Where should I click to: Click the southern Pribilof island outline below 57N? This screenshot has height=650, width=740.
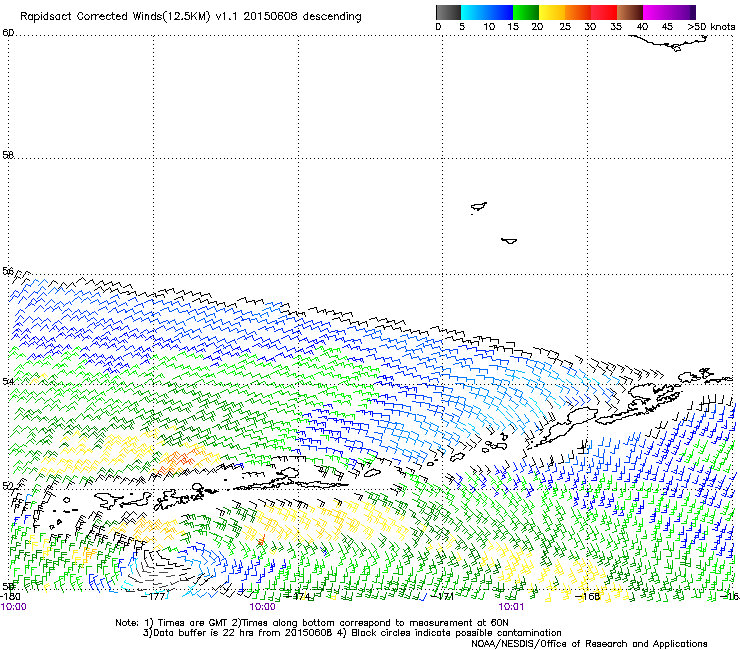coord(509,241)
